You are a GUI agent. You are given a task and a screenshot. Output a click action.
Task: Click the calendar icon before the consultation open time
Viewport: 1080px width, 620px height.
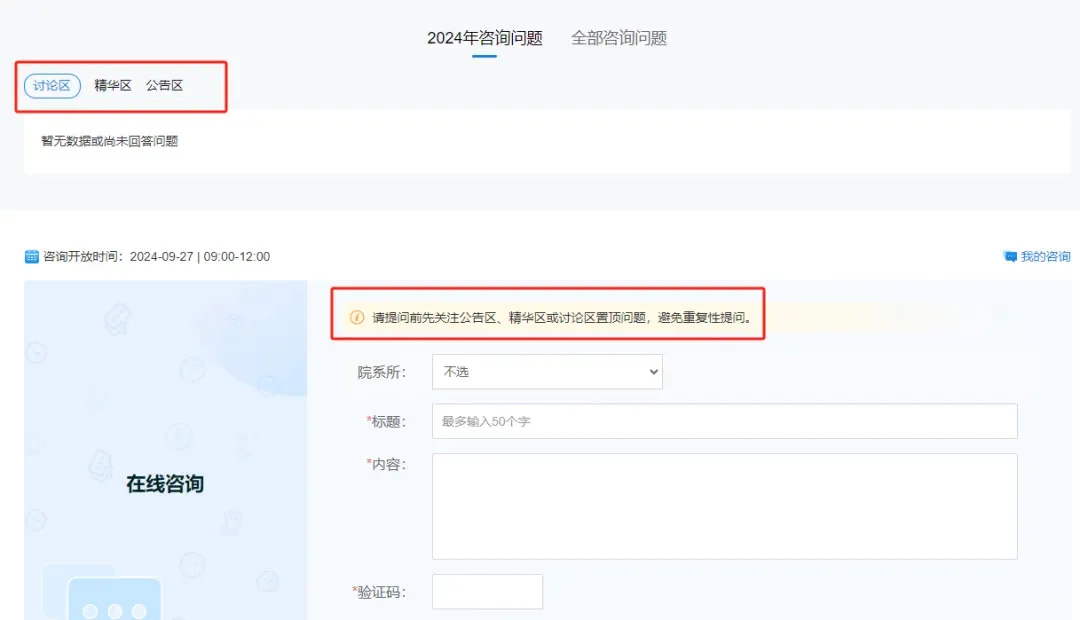pos(31,256)
